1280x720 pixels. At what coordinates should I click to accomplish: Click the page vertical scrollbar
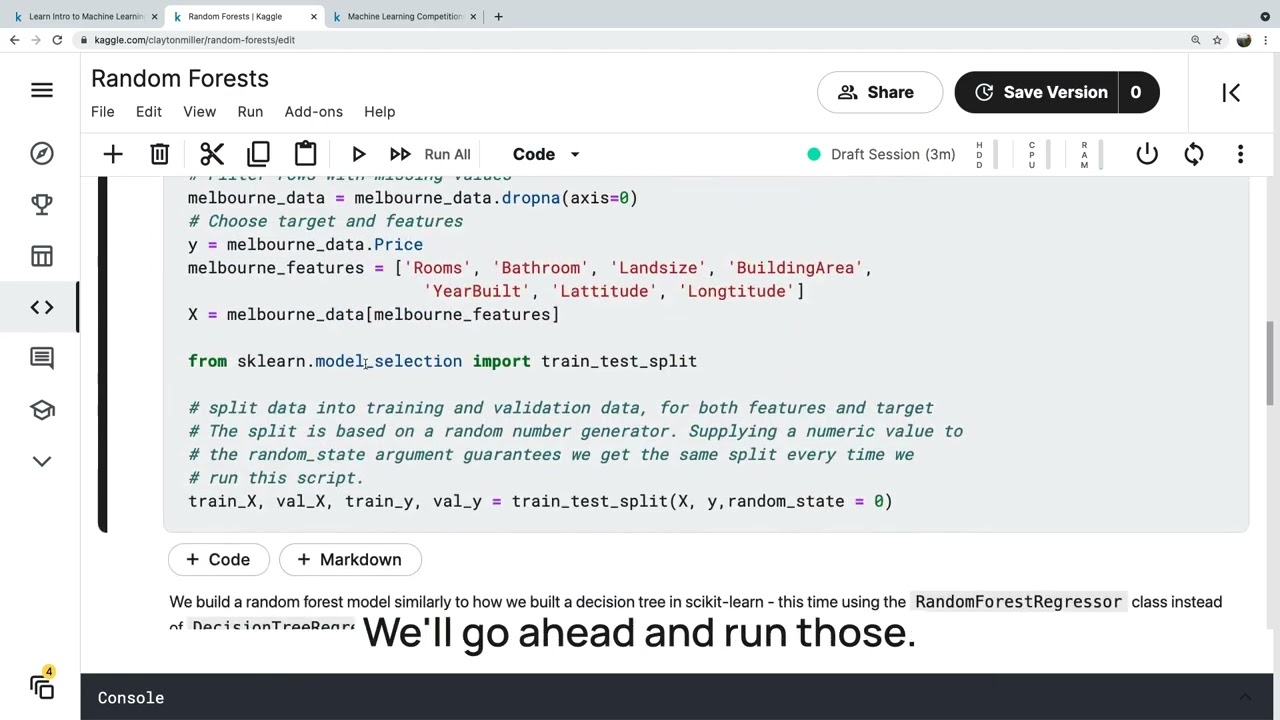(x=1271, y=362)
